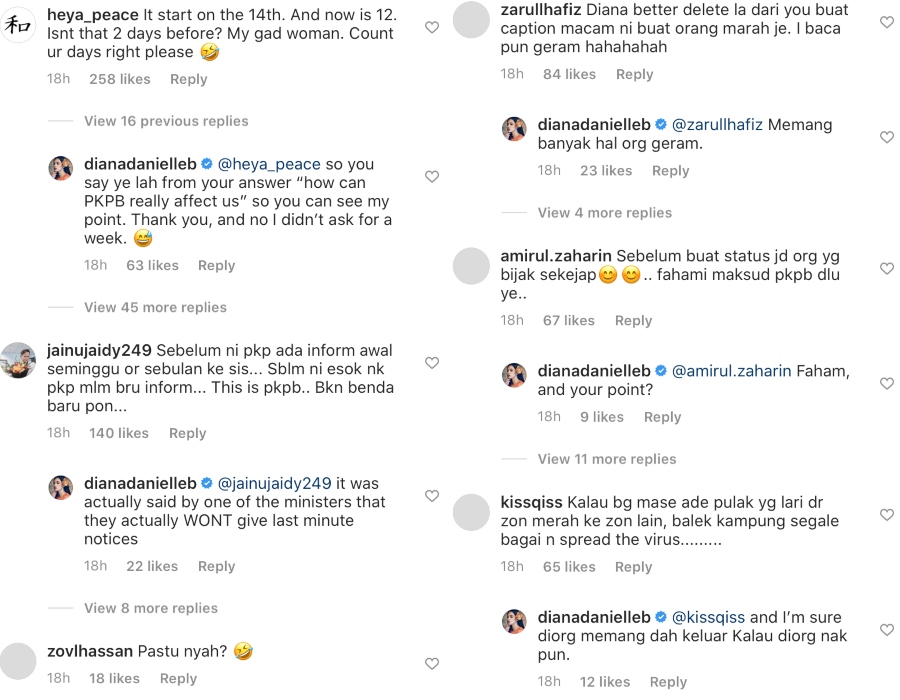Screen dimensions: 900x700
Task: Expand 'View 45 more replies'
Action: 155,307
